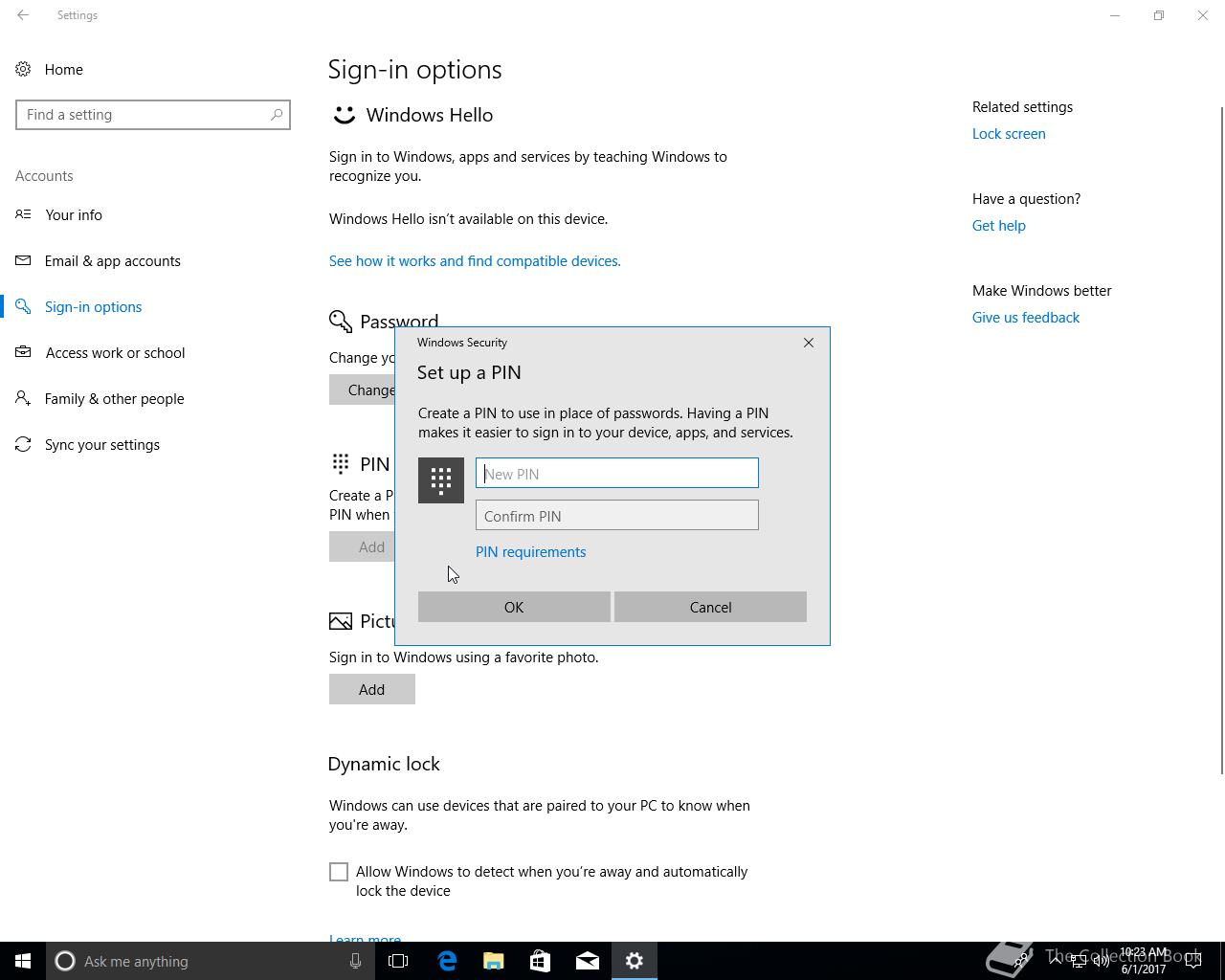Viewport: 1225px width, 980px height.
Task: Select the Access work or school briefcase icon
Action: (23, 352)
